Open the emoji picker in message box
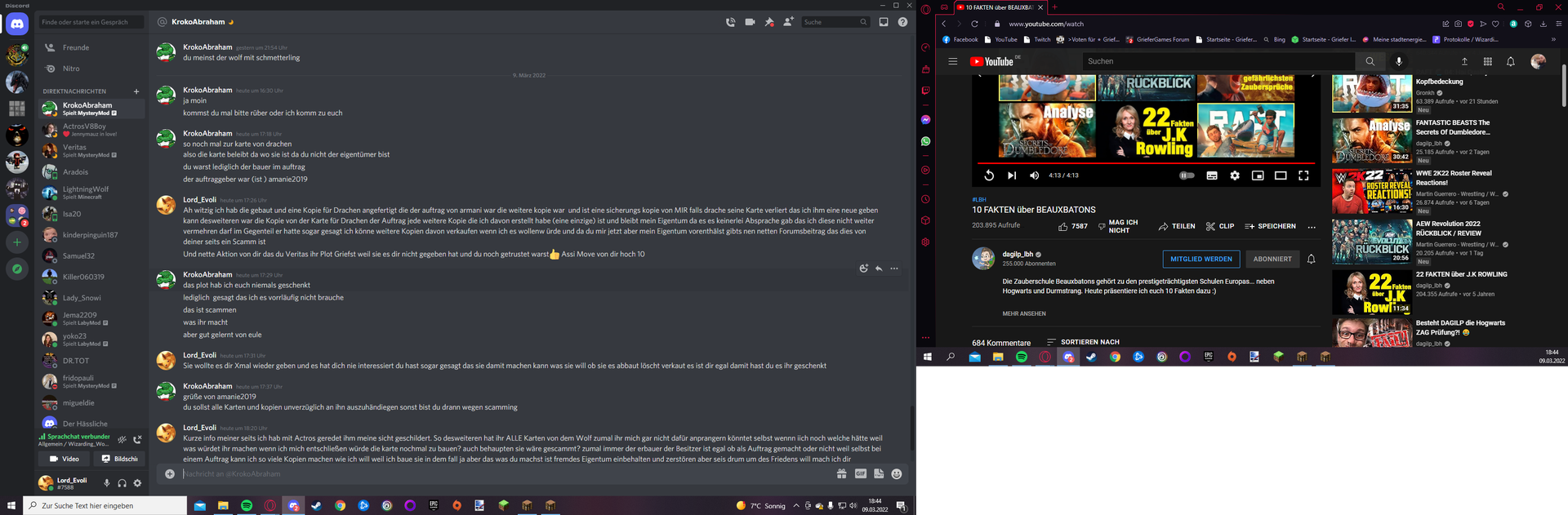The width and height of the screenshot is (1568, 515). [x=897, y=473]
